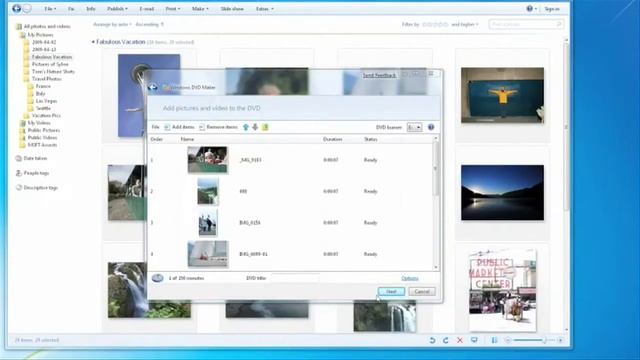
Task: Select the France folder
Action: tap(43, 86)
